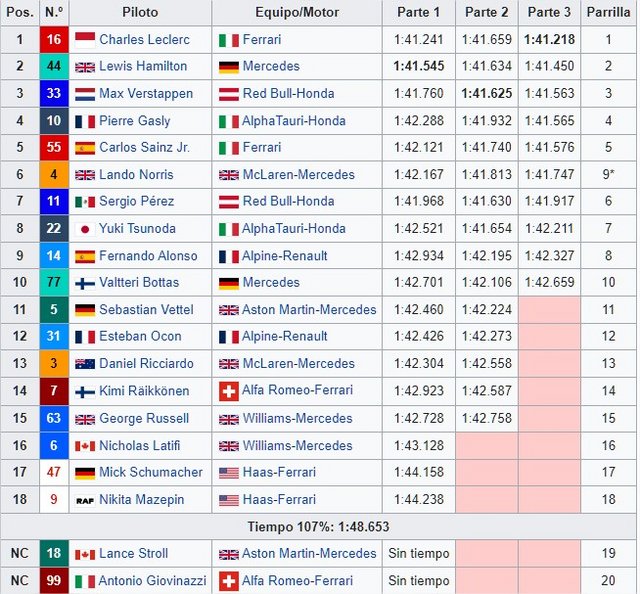Click the German flag beside Sebastian Vettel
This screenshot has width=640, height=594.
click(x=85, y=310)
